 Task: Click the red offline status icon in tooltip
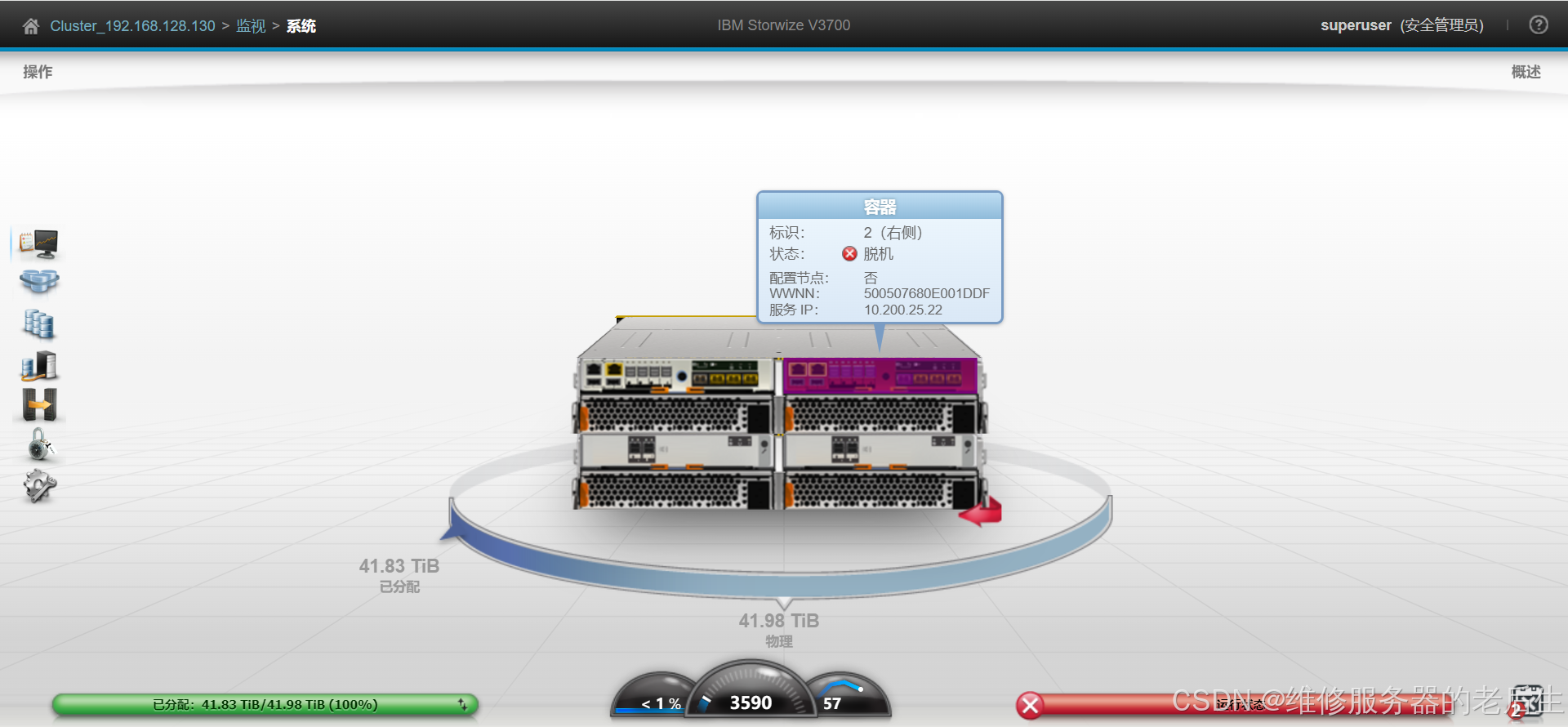(x=849, y=254)
